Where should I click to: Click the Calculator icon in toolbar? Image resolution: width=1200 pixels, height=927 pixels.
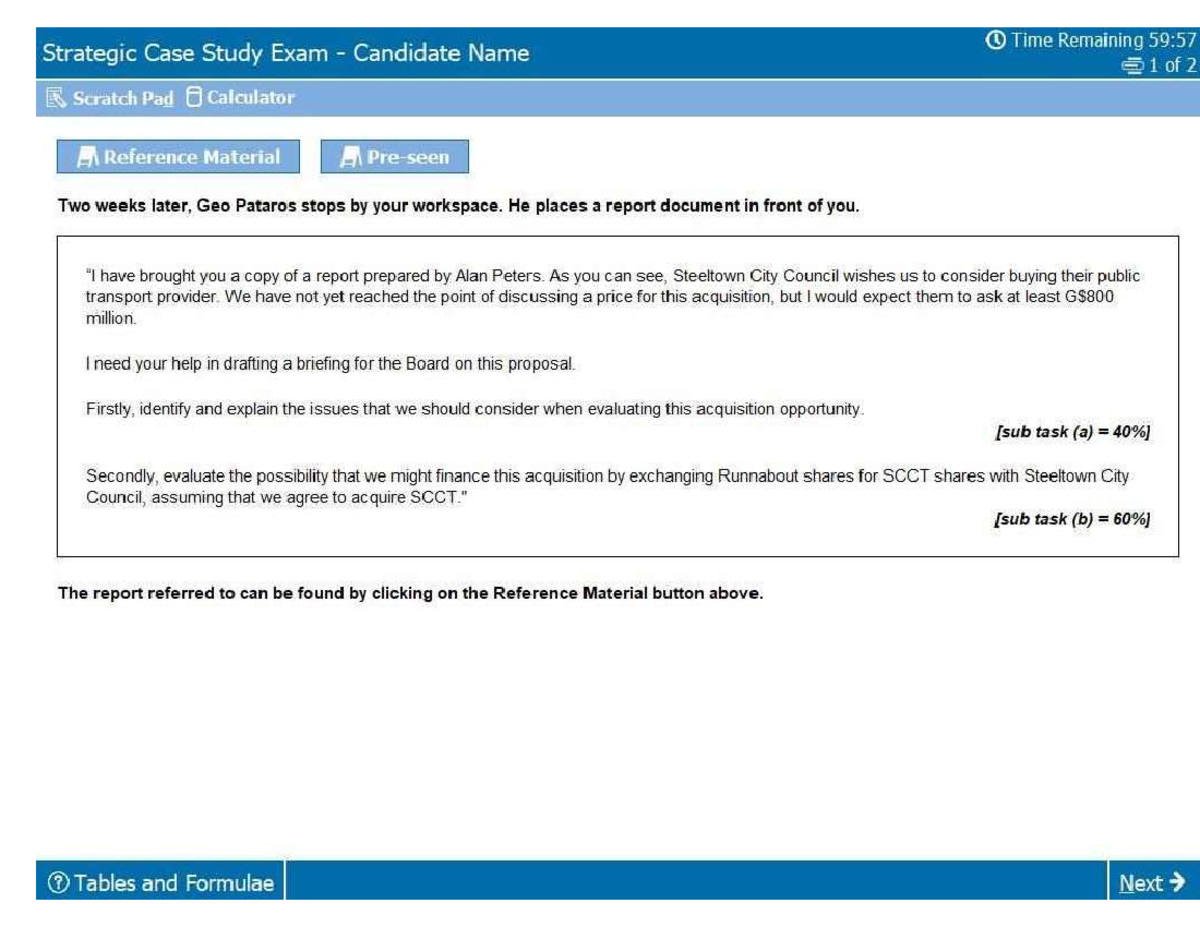[x=193, y=97]
